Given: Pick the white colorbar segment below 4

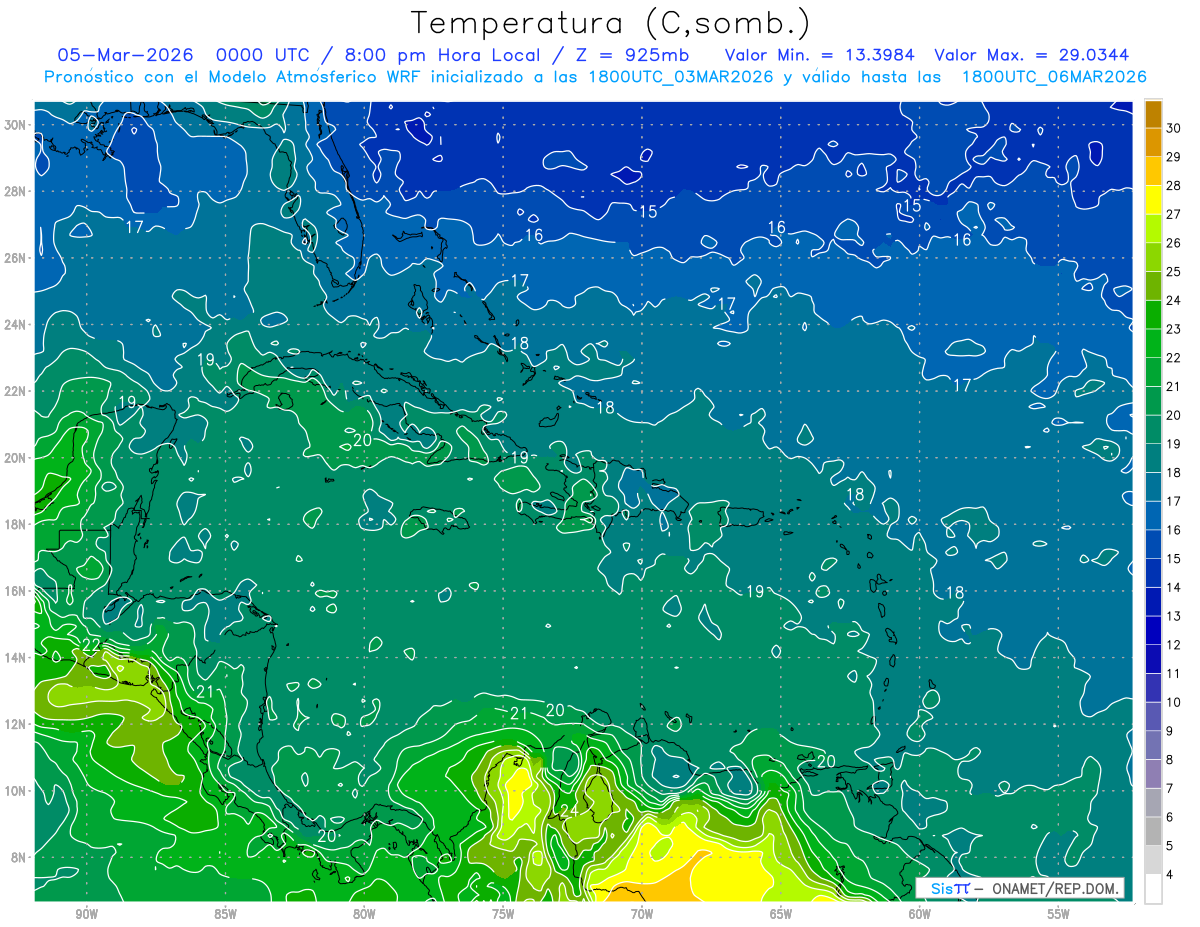Looking at the screenshot, I should point(1153,889).
